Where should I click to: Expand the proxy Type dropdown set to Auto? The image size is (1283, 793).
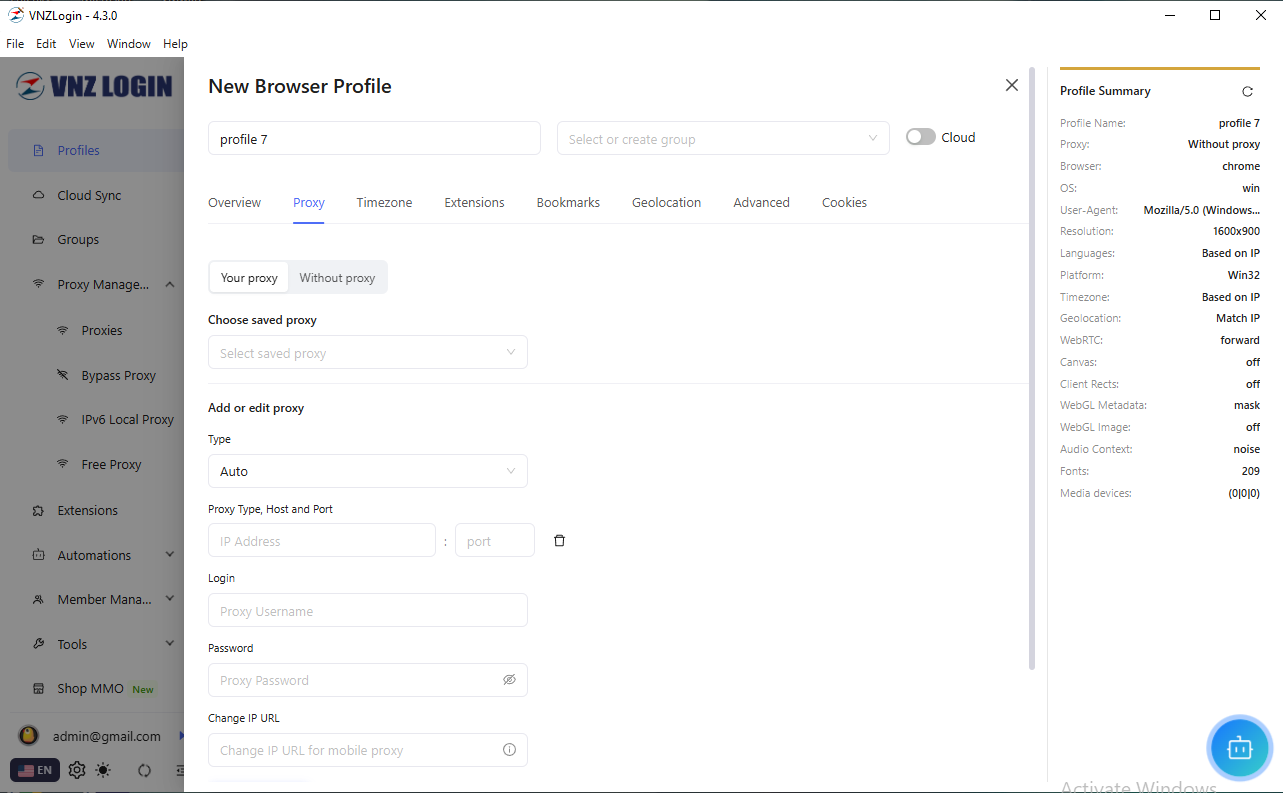367,471
